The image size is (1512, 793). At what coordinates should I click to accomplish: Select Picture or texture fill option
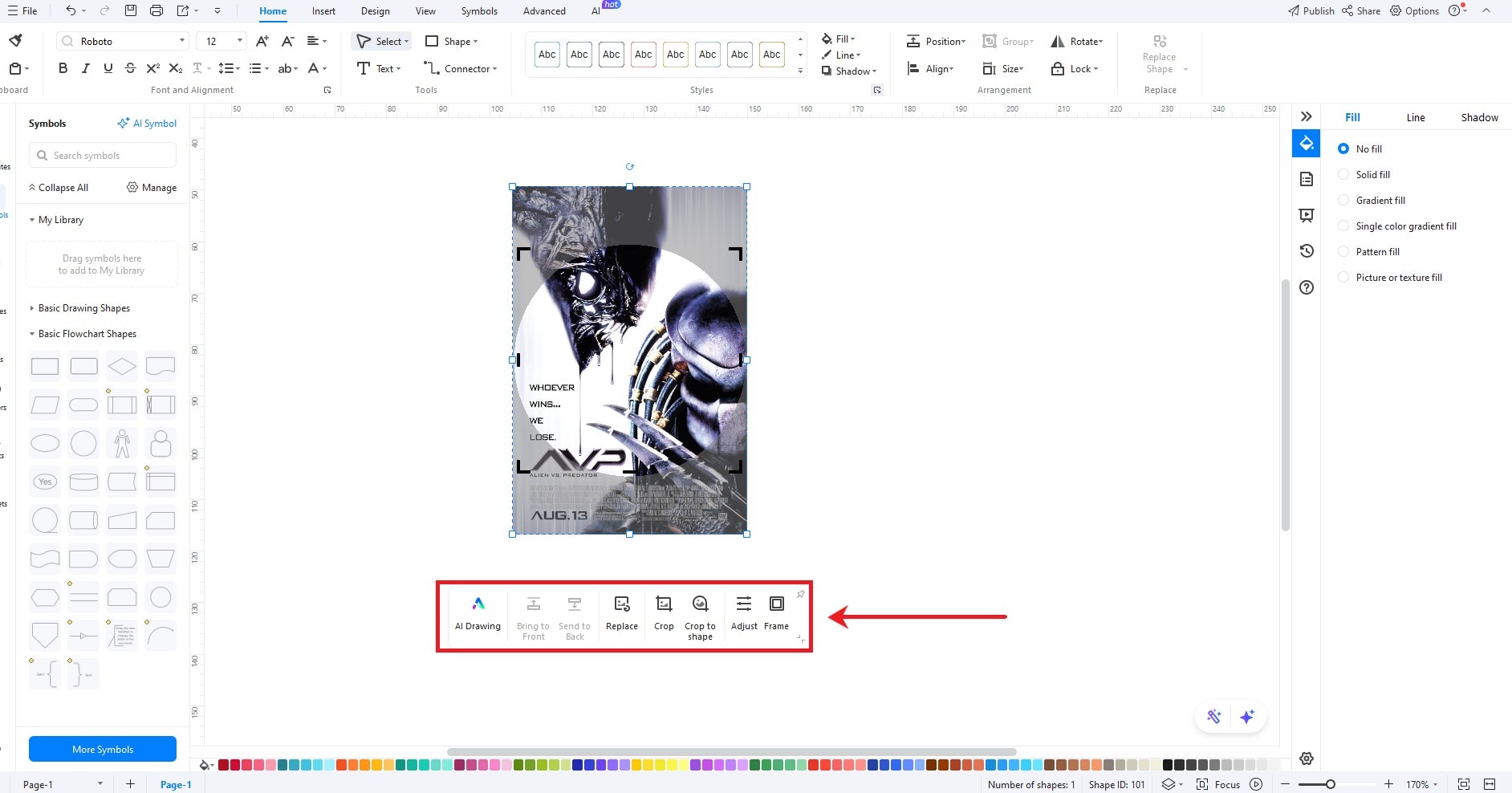pyautogui.click(x=1343, y=277)
